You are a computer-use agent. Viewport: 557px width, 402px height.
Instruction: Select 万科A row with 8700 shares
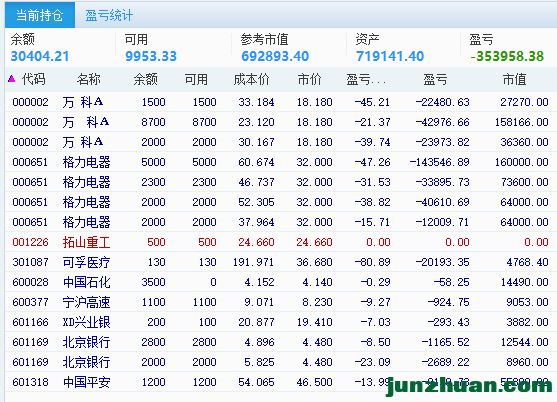281,122
